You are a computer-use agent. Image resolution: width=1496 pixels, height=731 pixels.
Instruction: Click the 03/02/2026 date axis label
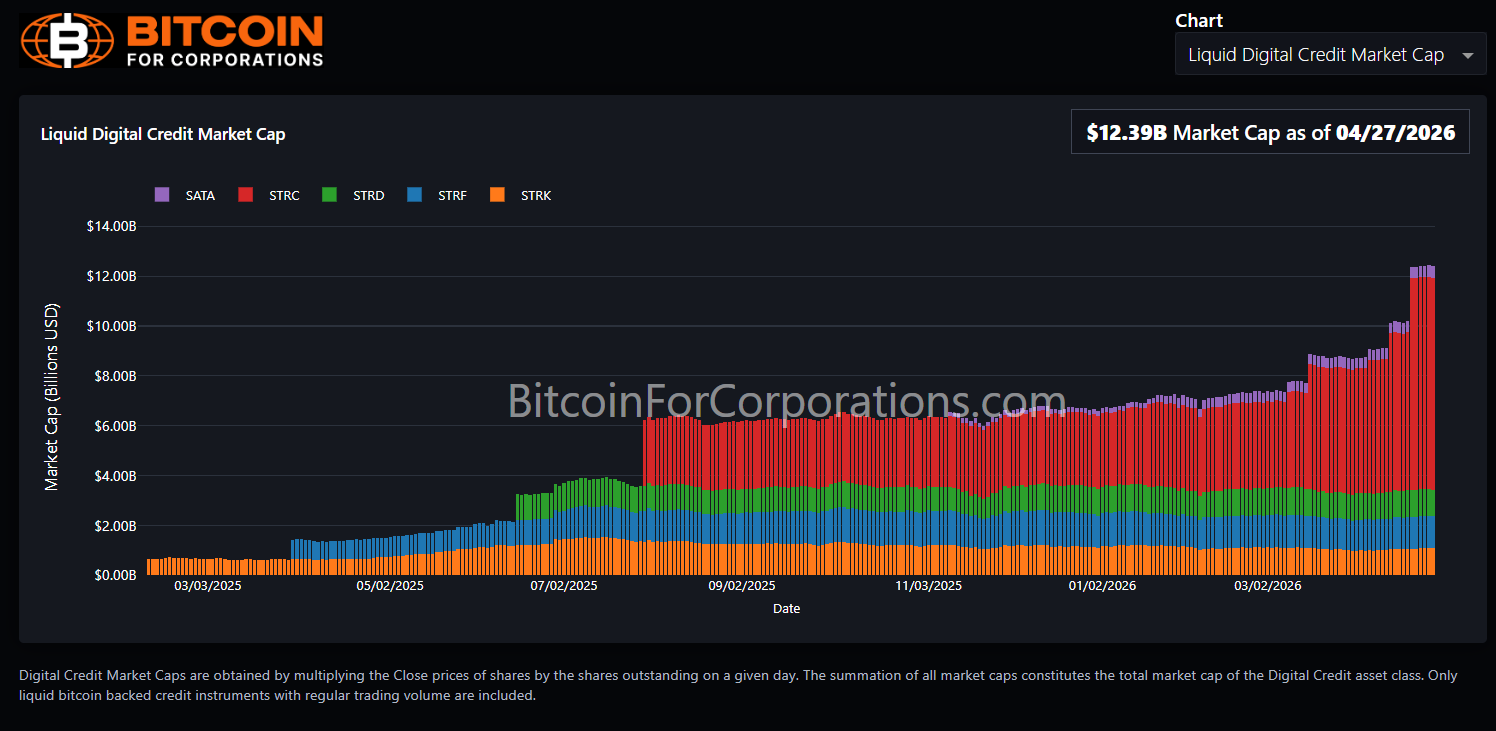pyautogui.click(x=1267, y=586)
